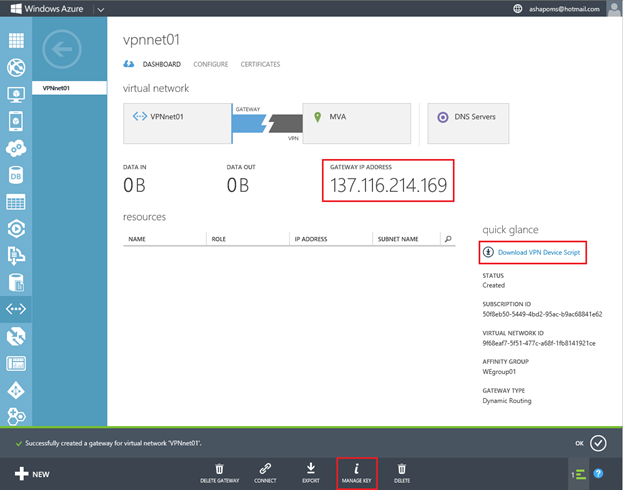623x490 pixels.
Task: Click Download VPN Device Script link
Action: tap(539, 252)
